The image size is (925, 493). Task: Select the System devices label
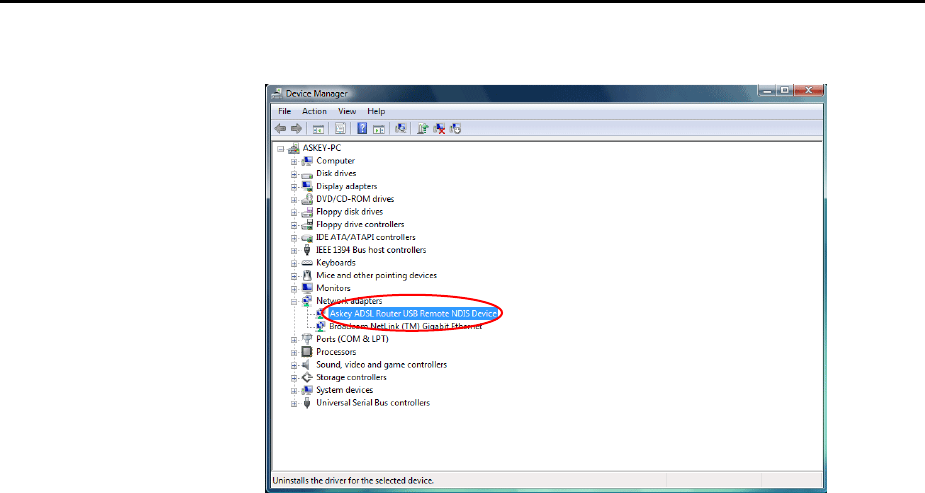coord(345,390)
